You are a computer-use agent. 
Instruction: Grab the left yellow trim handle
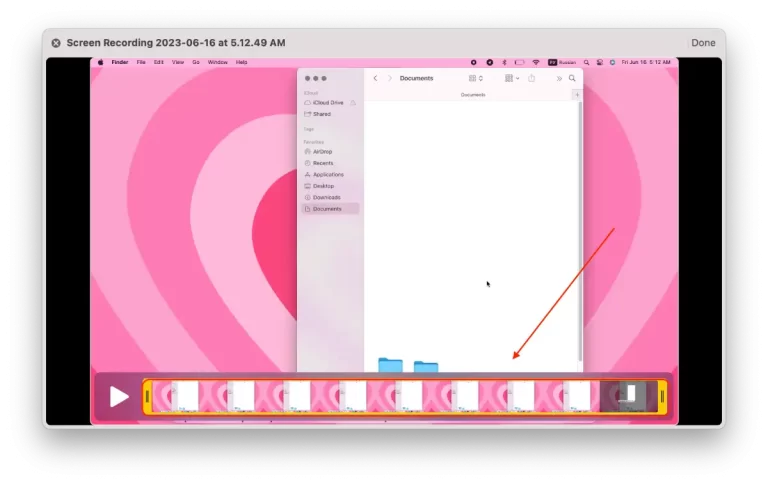147,397
